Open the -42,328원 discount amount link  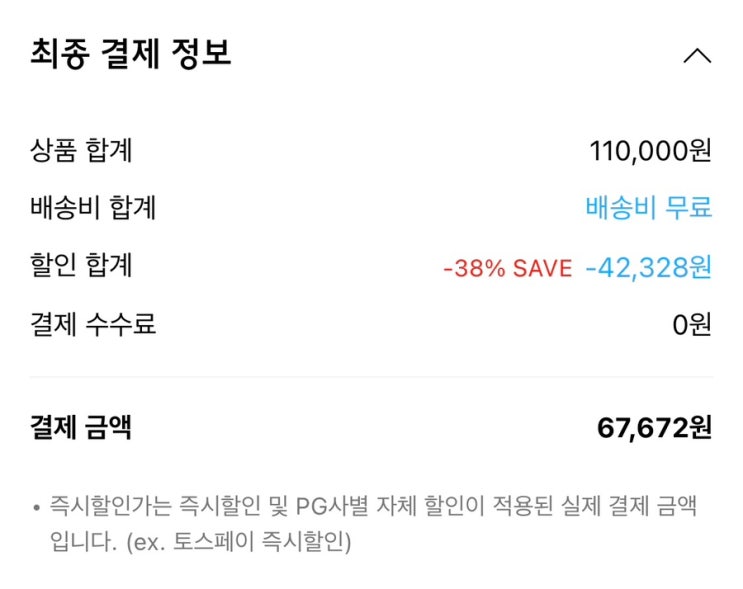click(x=648, y=267)
